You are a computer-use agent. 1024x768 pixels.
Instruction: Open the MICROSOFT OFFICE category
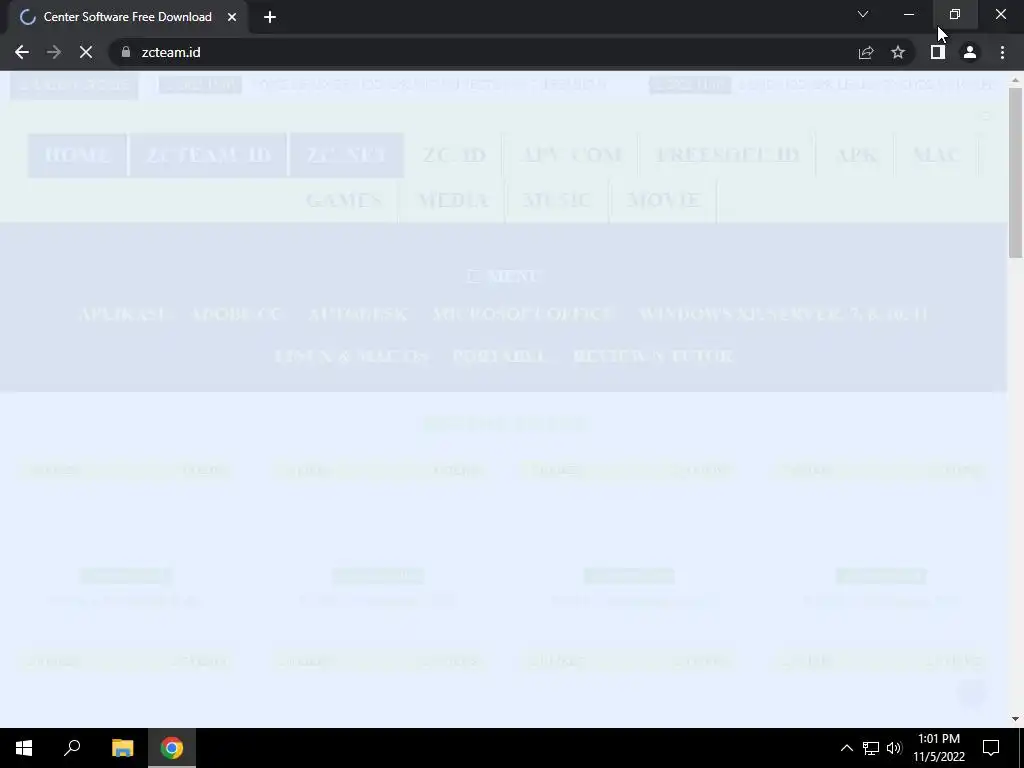524,314
